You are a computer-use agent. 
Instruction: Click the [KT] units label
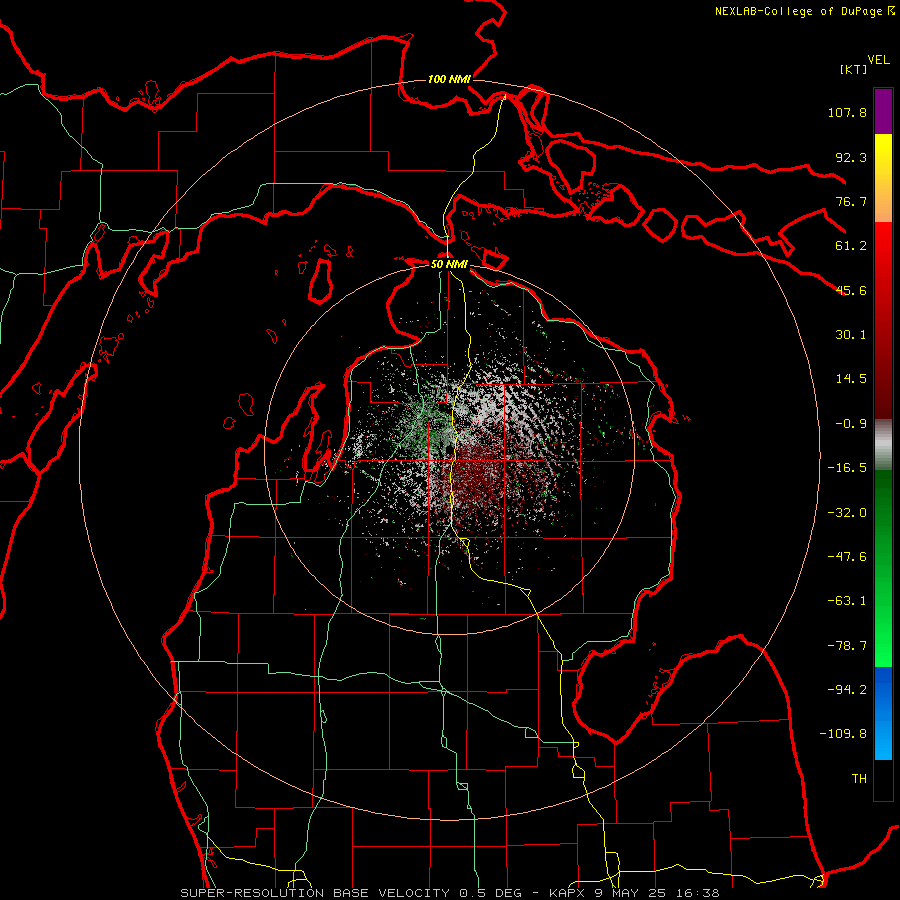pos(854,69)
